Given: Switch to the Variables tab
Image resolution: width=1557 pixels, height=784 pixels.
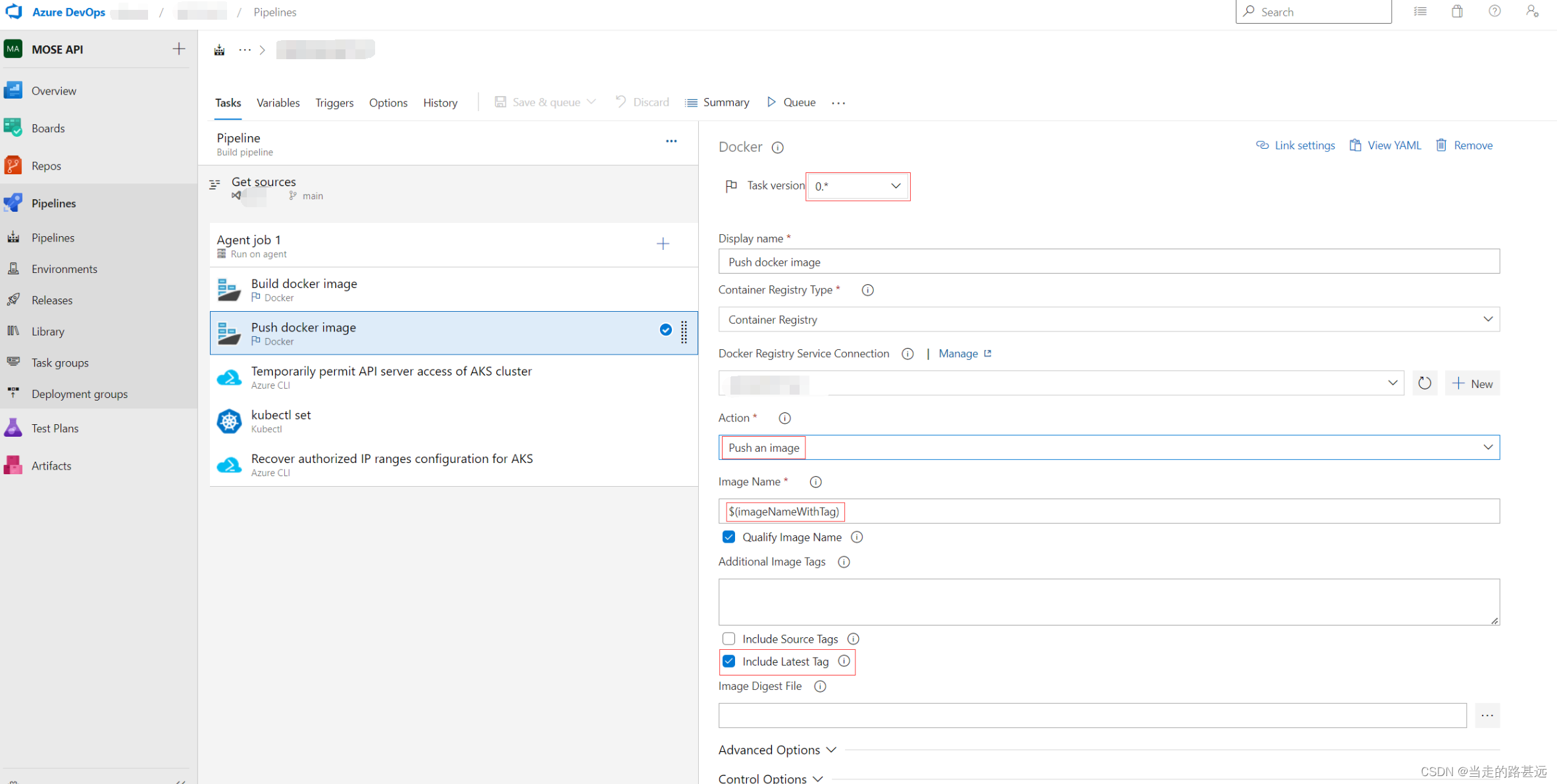Looking at the screenshot, I should pyautogui.click(x=278, y=103).
